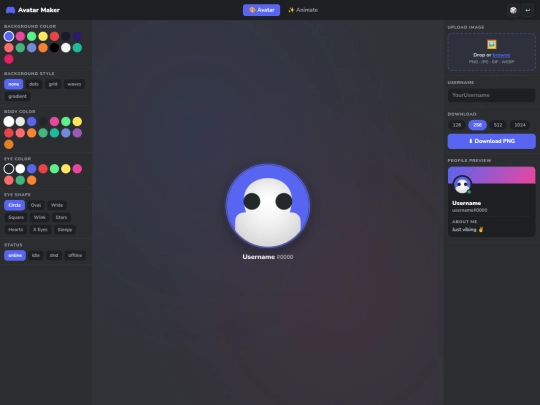
Task: Click the return arrow icon in header
Action: pos(528,10)
